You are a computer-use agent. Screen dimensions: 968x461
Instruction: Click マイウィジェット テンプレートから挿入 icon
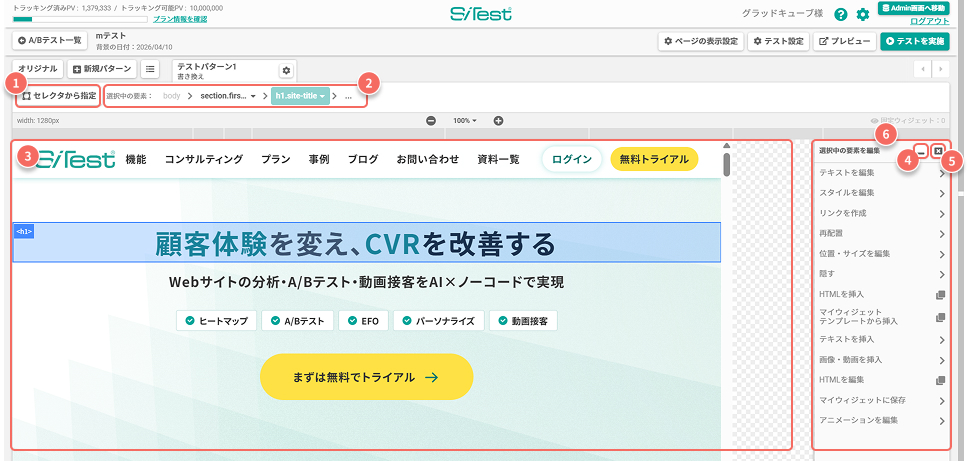click(941, 317)
